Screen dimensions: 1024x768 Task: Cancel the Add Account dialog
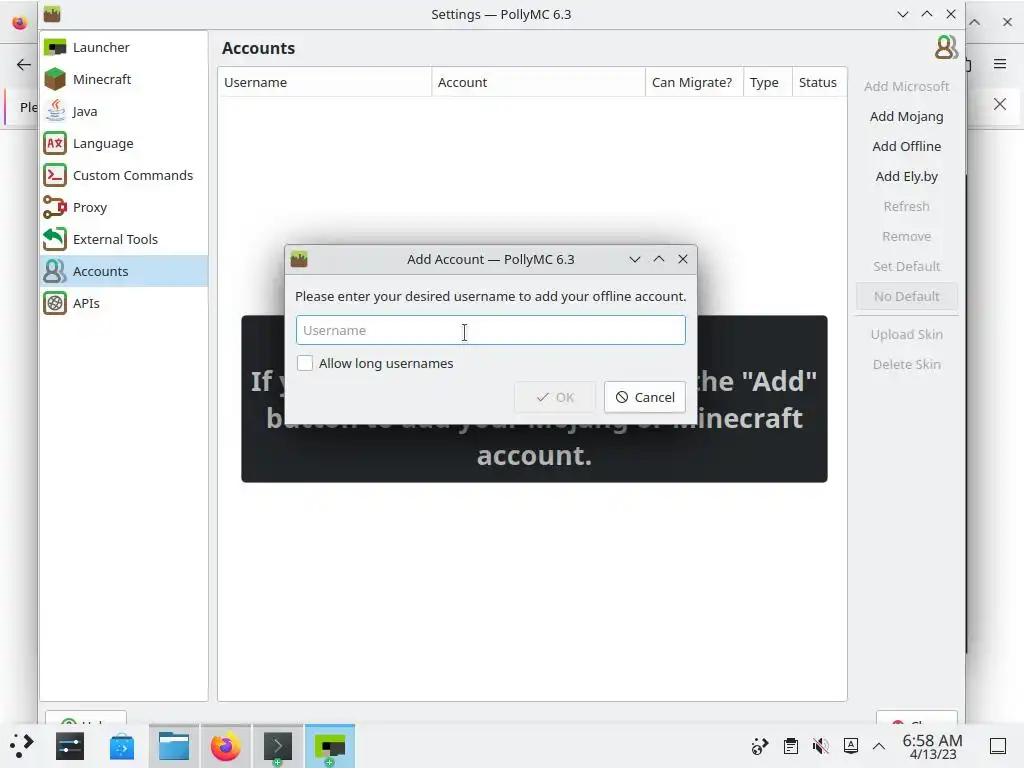pos(645,397)
